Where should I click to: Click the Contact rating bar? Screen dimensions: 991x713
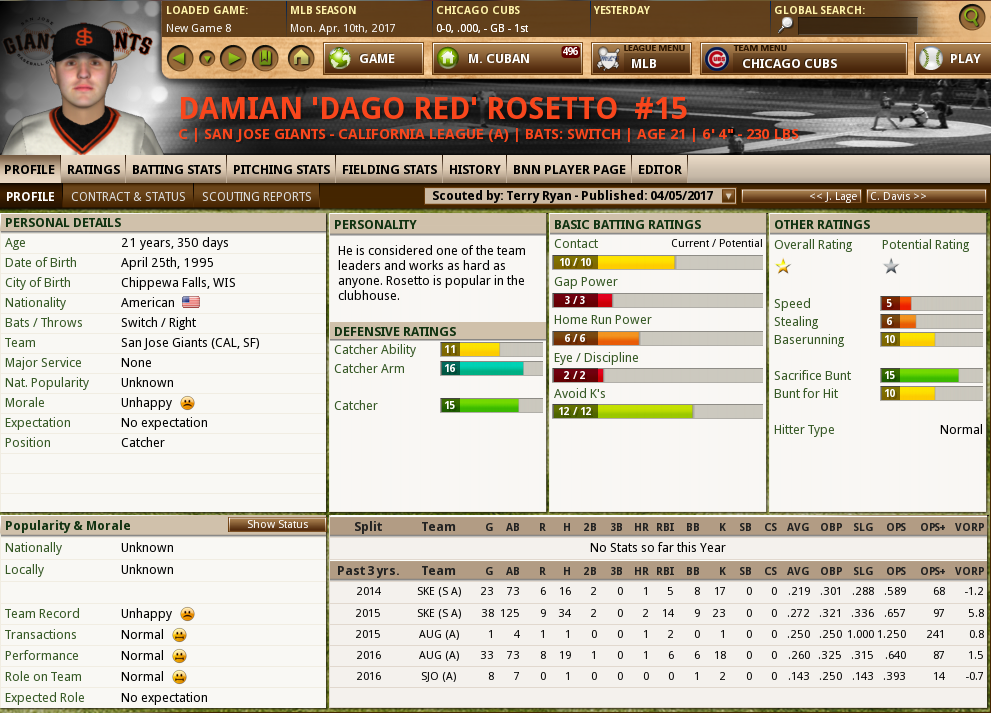point(657,262)
